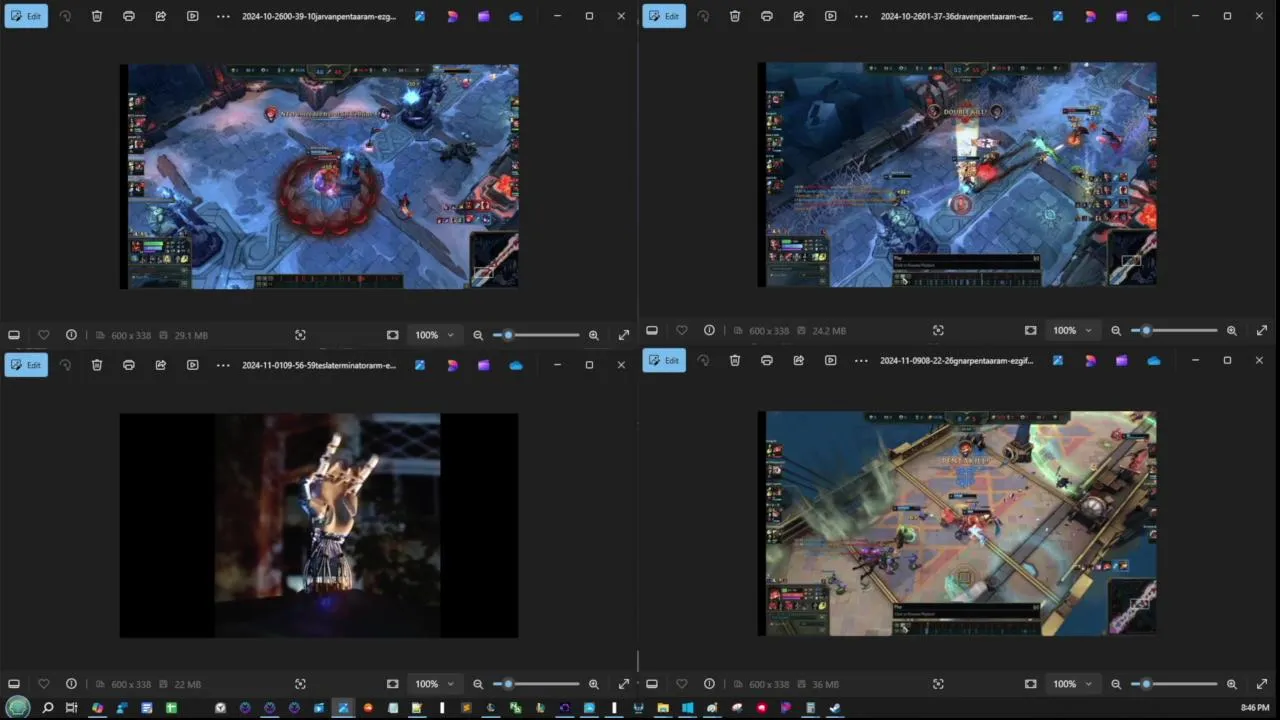
Task: Adjust zoom slider in teslaterminator window
Action: pyautogui.click(x=536, y=684)
